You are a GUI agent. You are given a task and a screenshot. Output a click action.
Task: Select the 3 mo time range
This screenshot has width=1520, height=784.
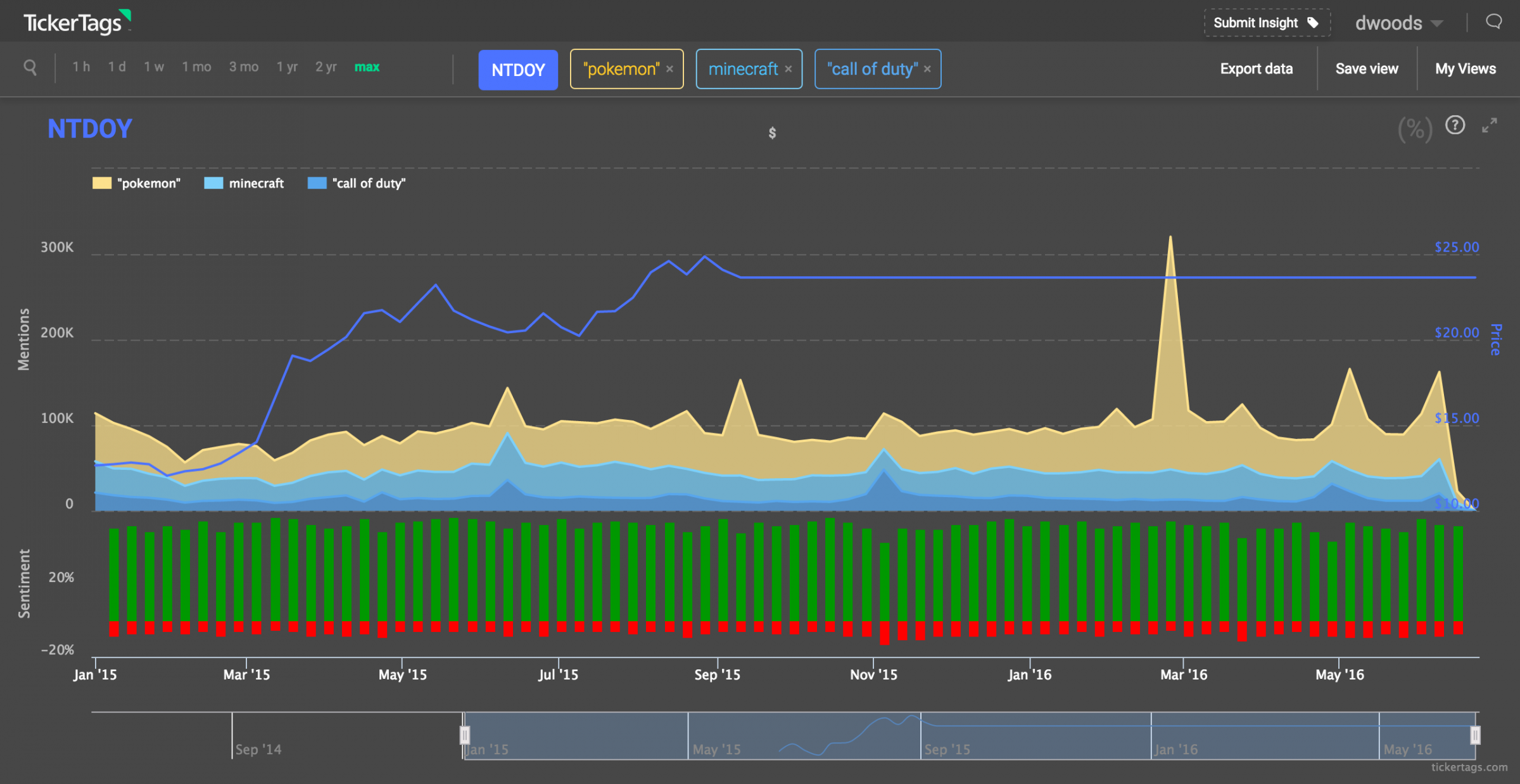pos(244,67)
